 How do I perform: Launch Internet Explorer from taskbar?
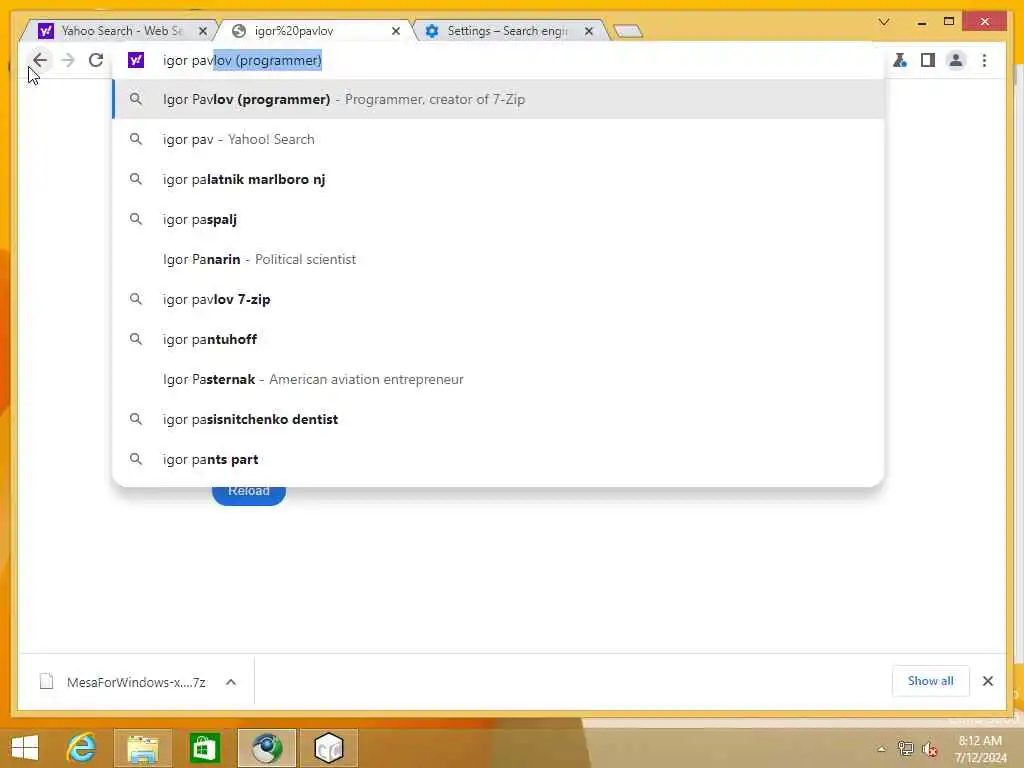(x=82, y=747)
